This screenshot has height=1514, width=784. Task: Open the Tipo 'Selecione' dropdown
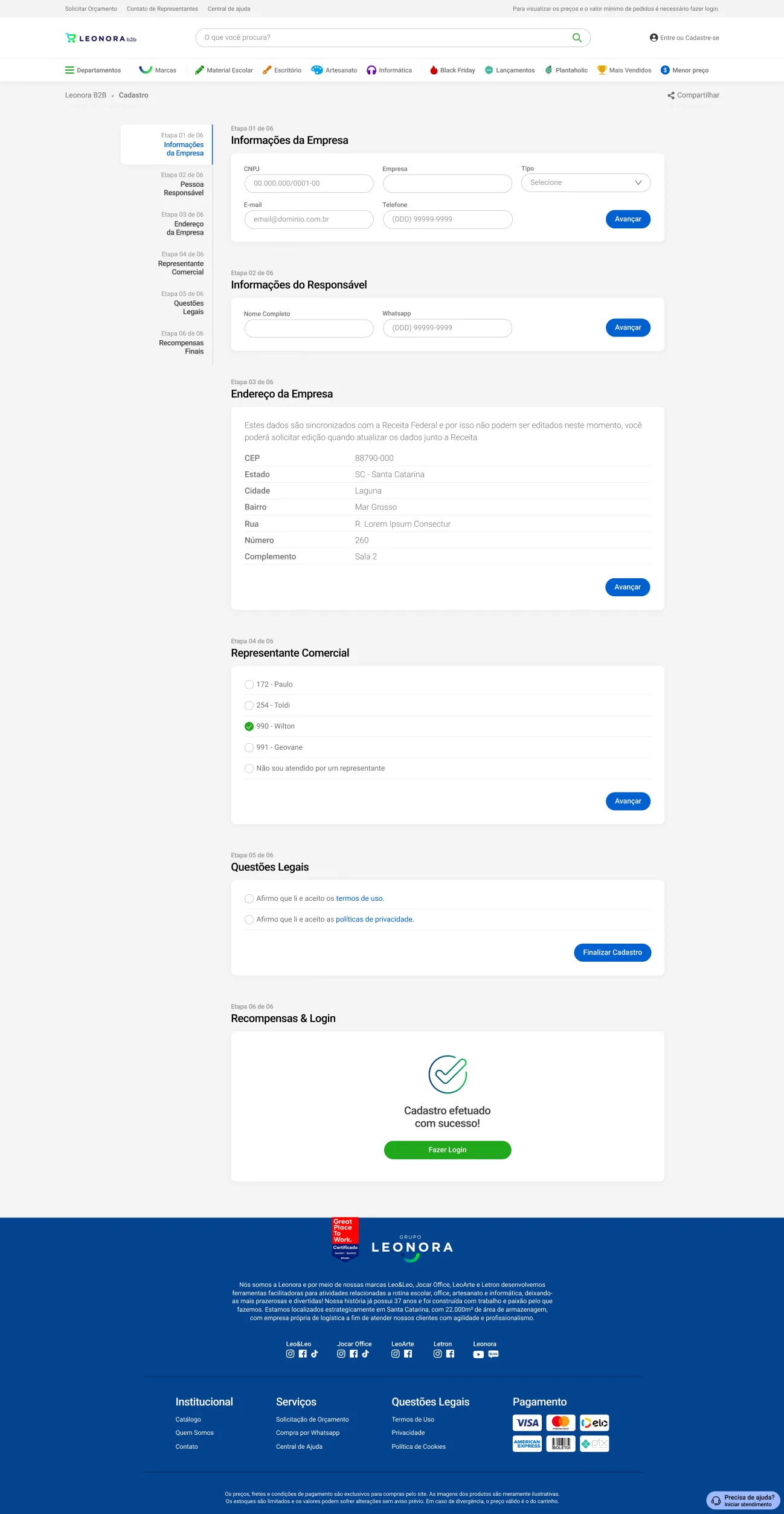pos(586,182)
